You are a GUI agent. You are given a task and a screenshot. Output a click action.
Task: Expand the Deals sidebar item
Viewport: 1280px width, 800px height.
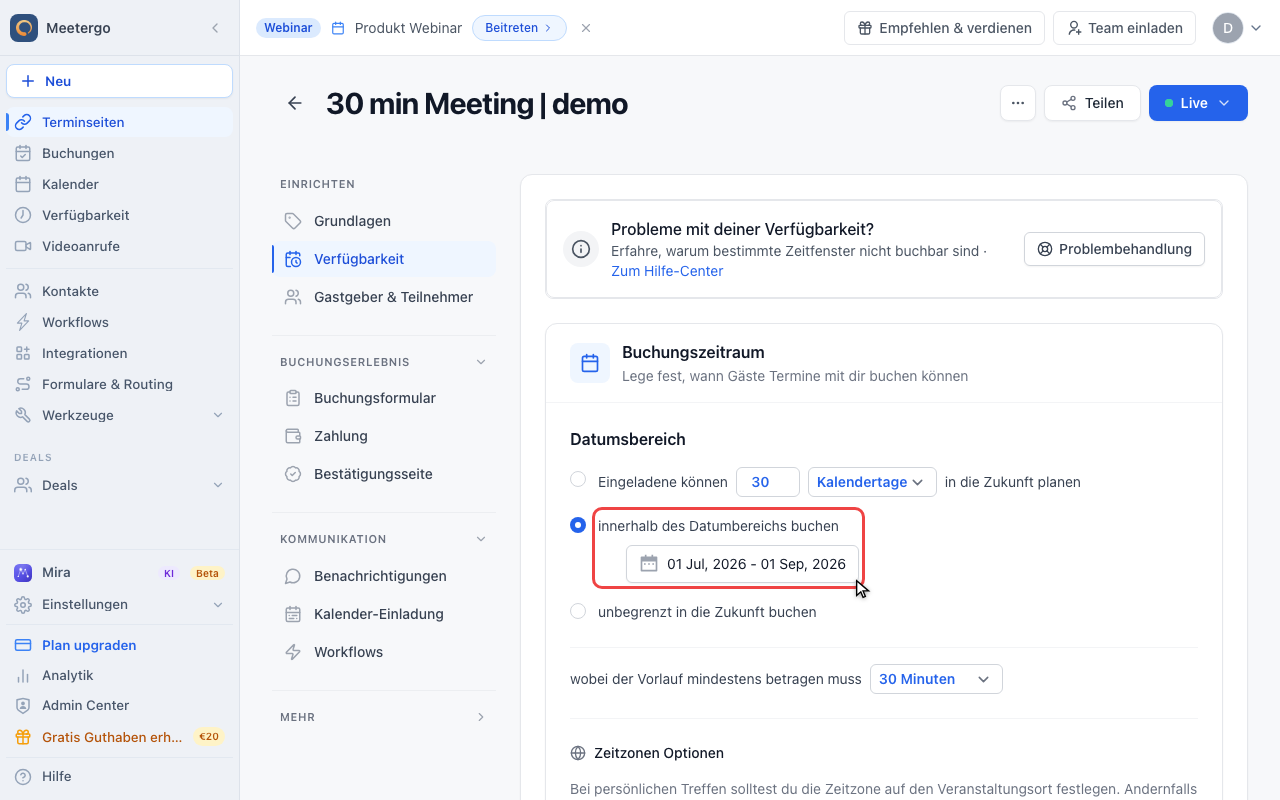218,485
